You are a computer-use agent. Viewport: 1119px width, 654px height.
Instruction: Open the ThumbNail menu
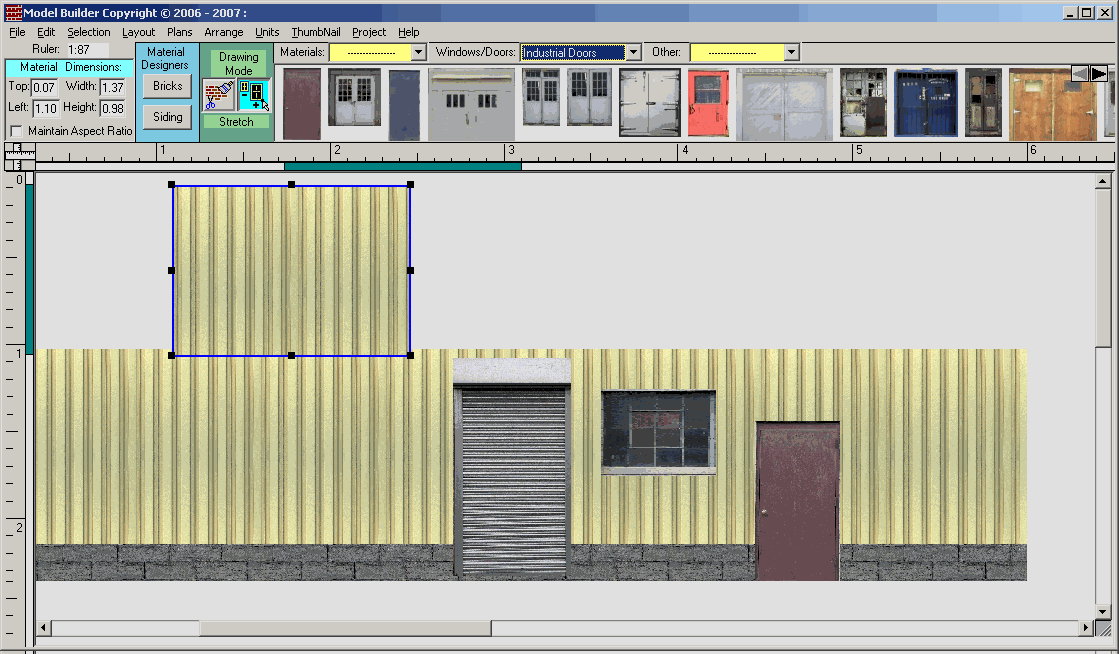pos(316,32)
